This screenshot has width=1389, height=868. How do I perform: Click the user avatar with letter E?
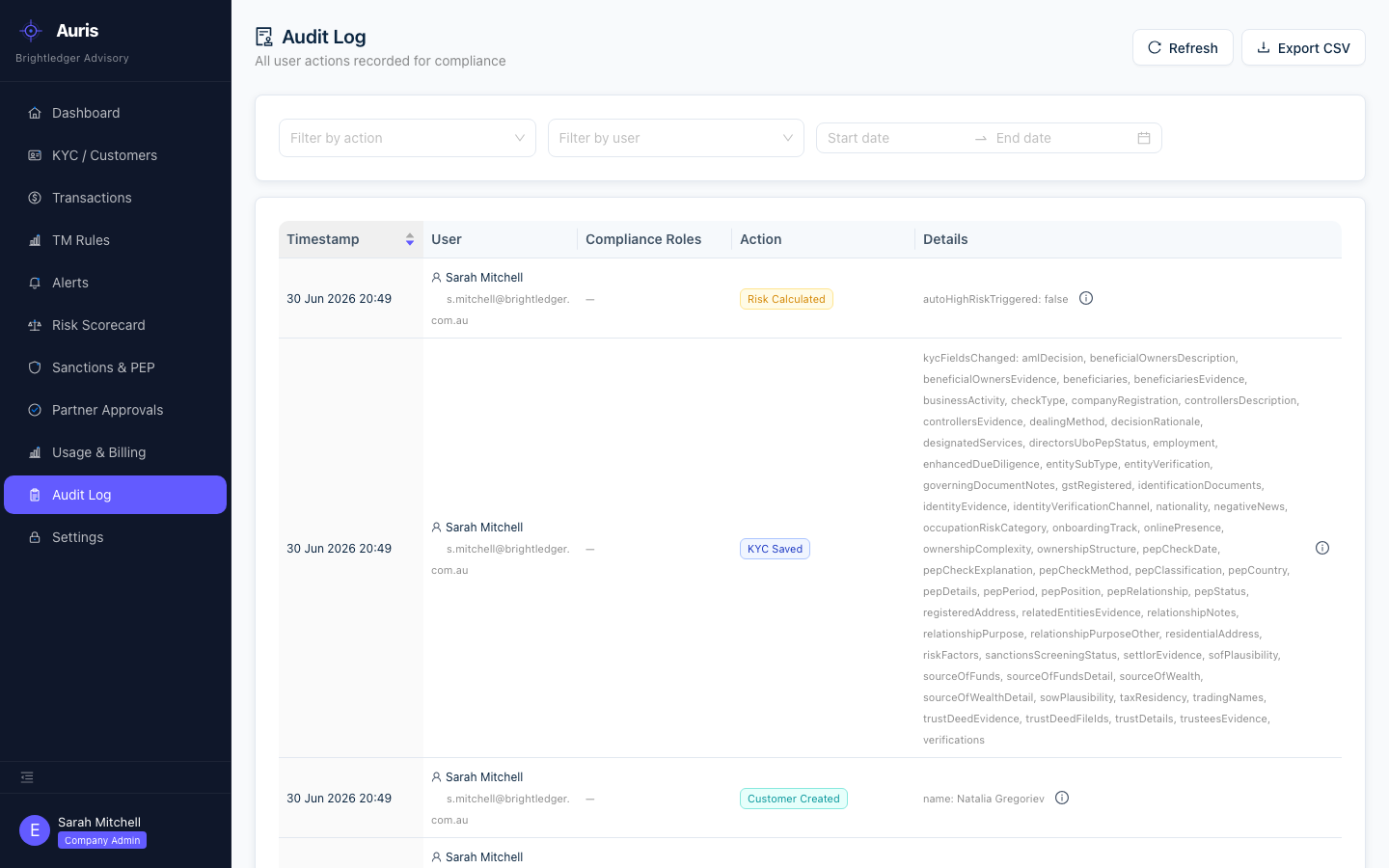[35, 830]
